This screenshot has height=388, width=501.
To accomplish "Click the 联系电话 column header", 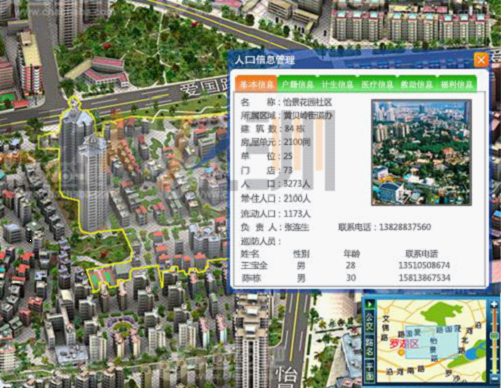I will pyautogui.click(x=421, y=254).
